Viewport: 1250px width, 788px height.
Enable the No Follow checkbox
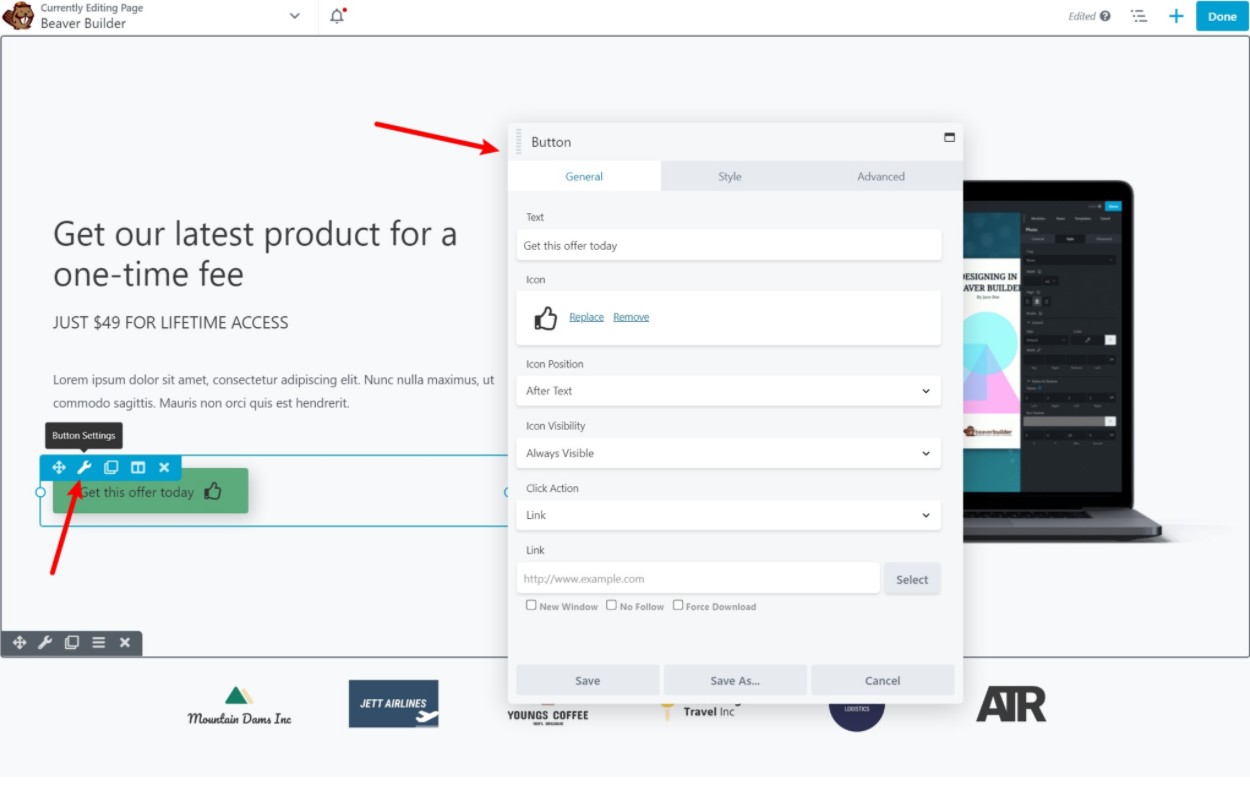(x=611, y=605)
